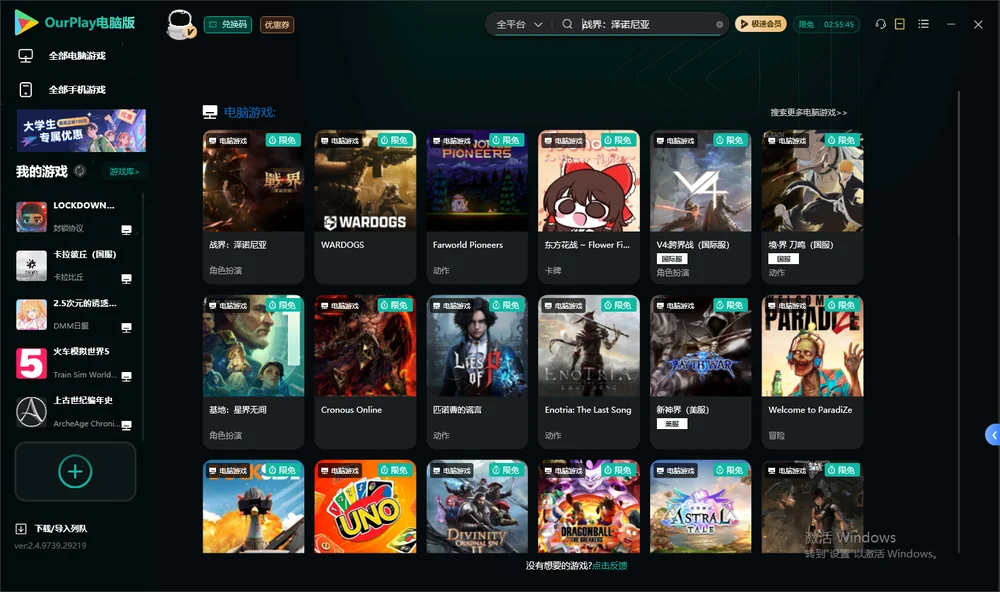
Task: Select 全部电脑游戏 in the sidebar
Action: coord(77,56)
